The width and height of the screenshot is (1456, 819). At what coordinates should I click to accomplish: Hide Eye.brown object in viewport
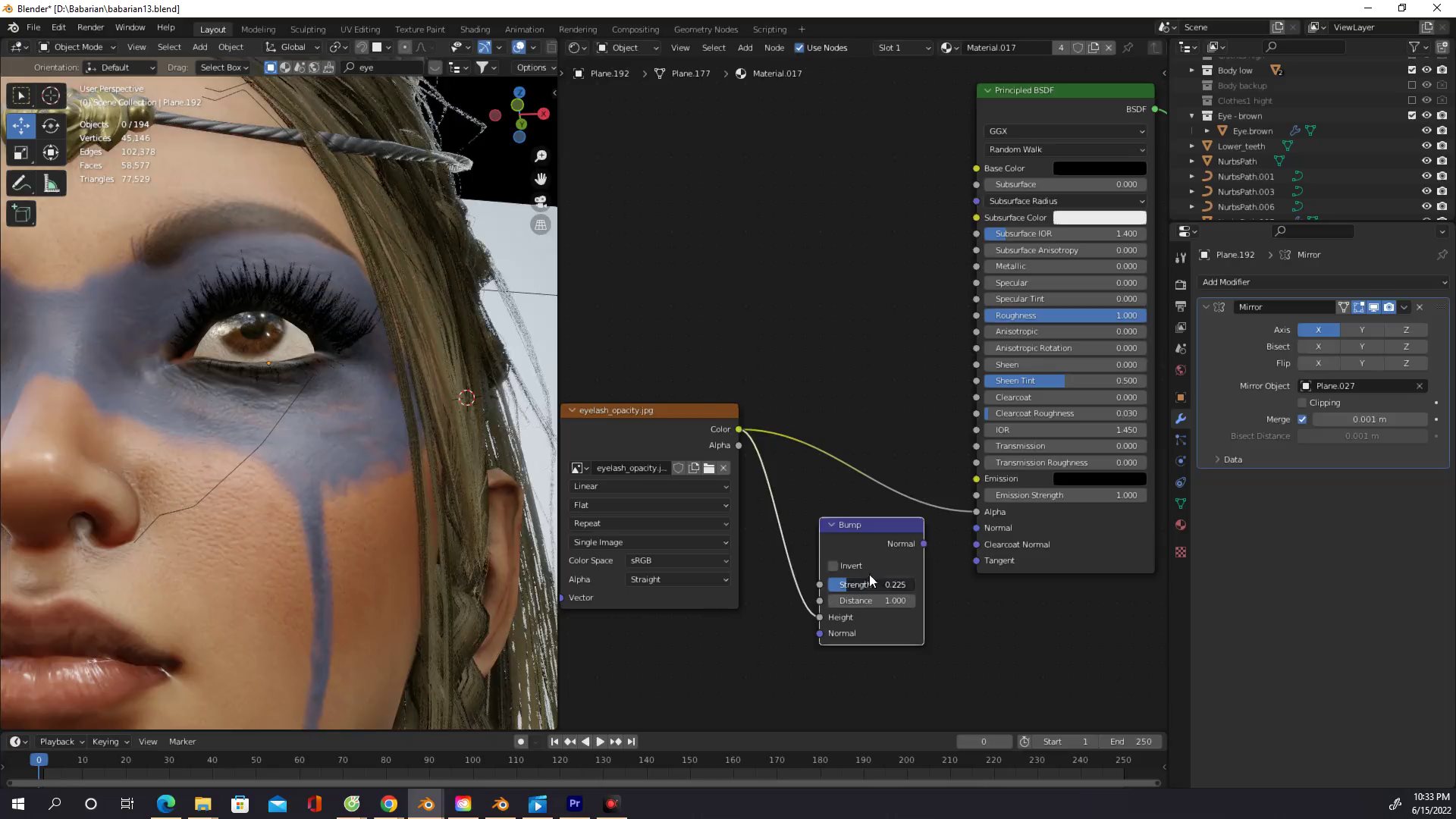(1426, 130)
